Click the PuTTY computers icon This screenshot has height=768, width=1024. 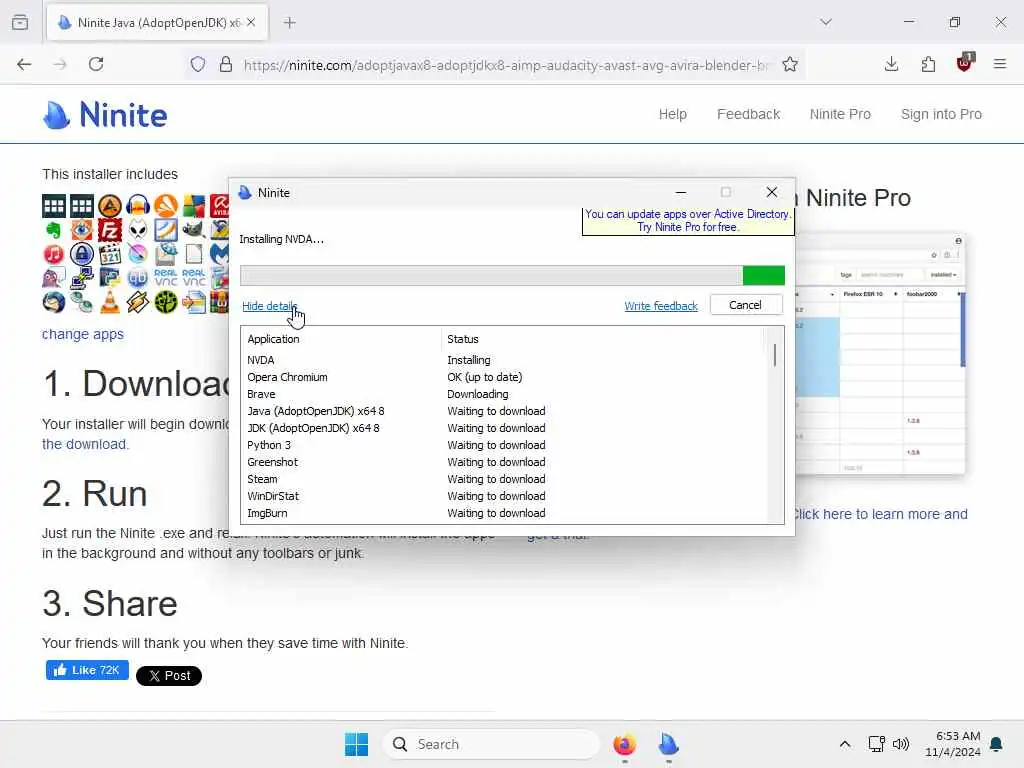[x=82, y=278]
